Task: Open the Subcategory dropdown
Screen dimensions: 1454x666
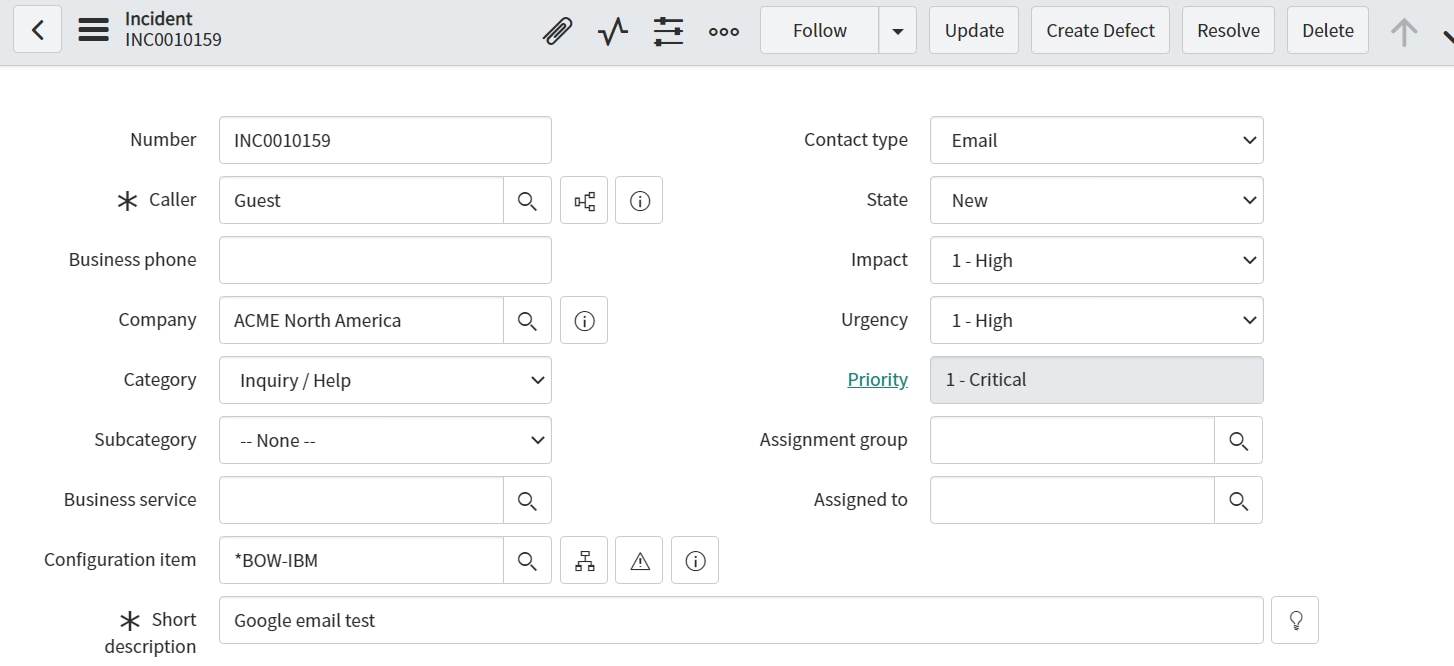Action: (385, 440)
